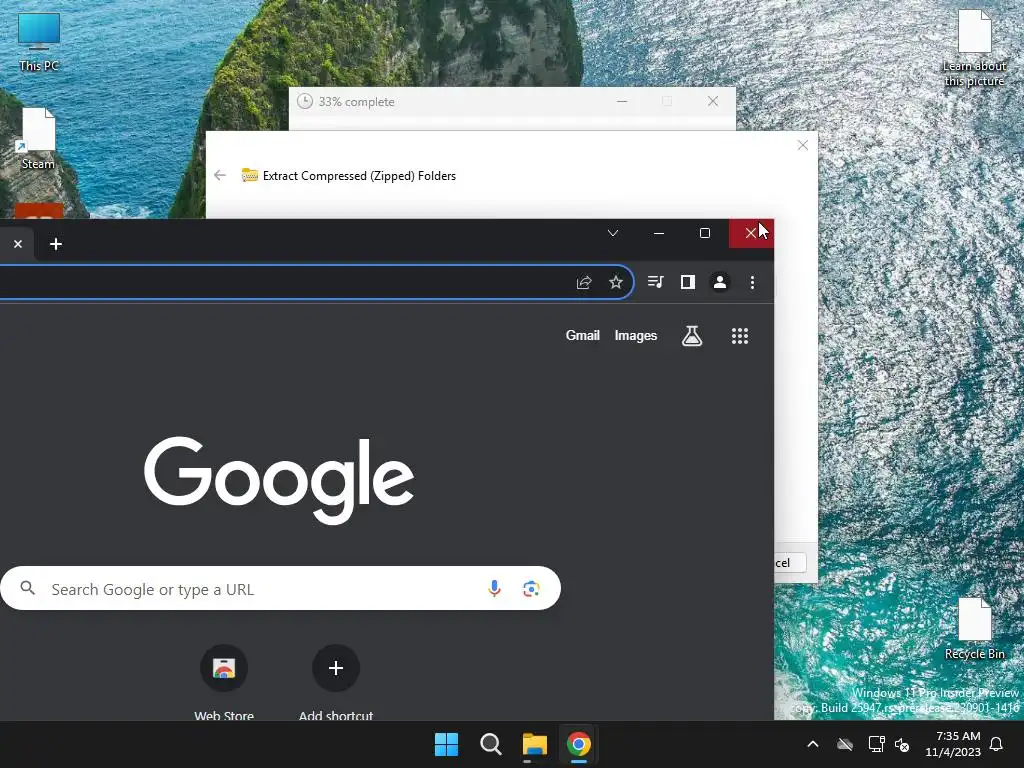The image size is (1024, 768).
Task: Open the media controls icon
Action: [x=656, y=281]
